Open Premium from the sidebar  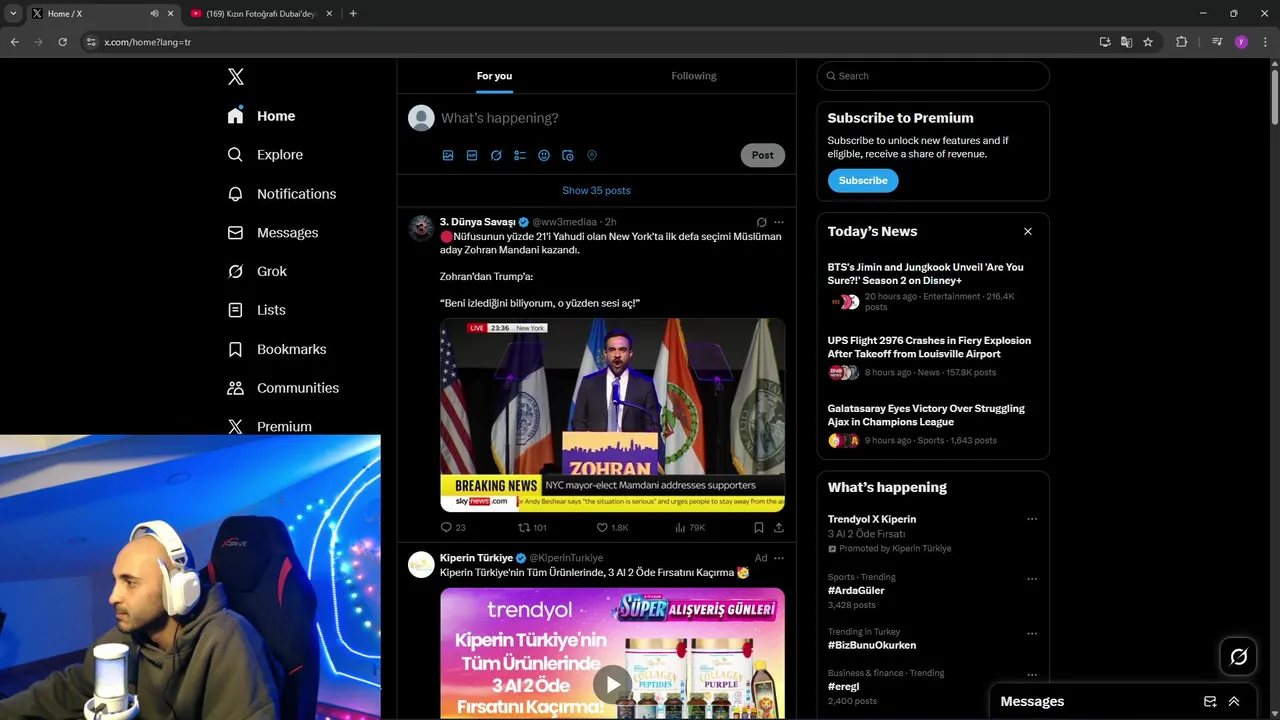click(x=269, y=426)
